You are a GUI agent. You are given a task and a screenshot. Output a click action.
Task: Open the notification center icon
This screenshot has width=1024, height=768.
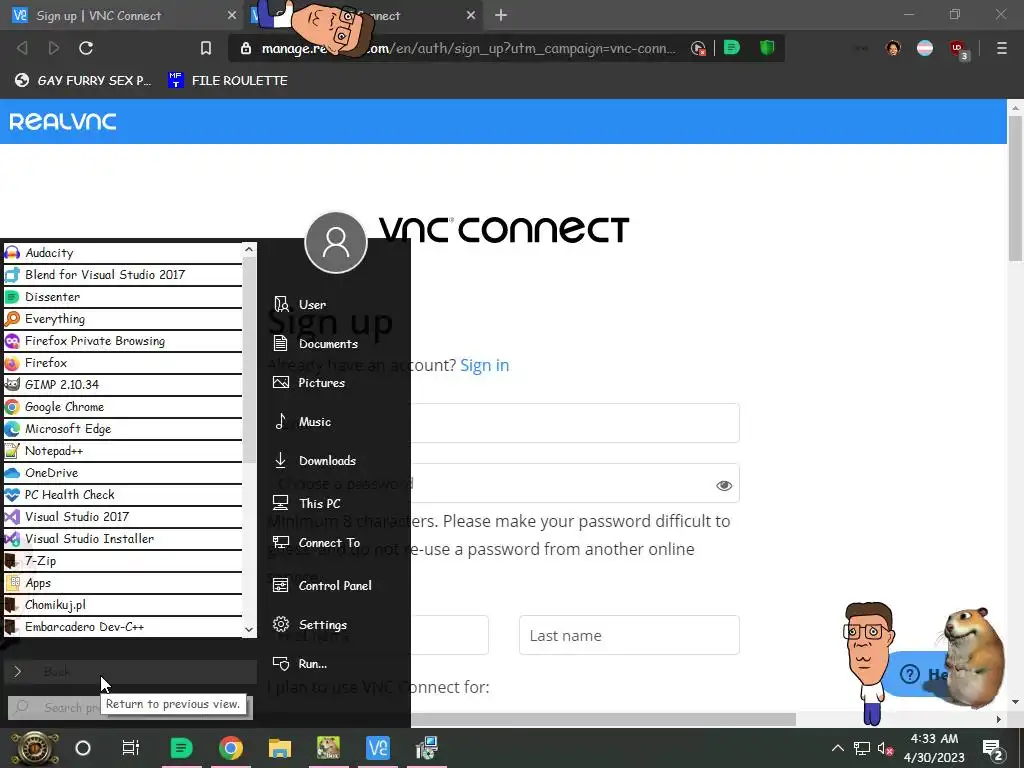(993, 749)
